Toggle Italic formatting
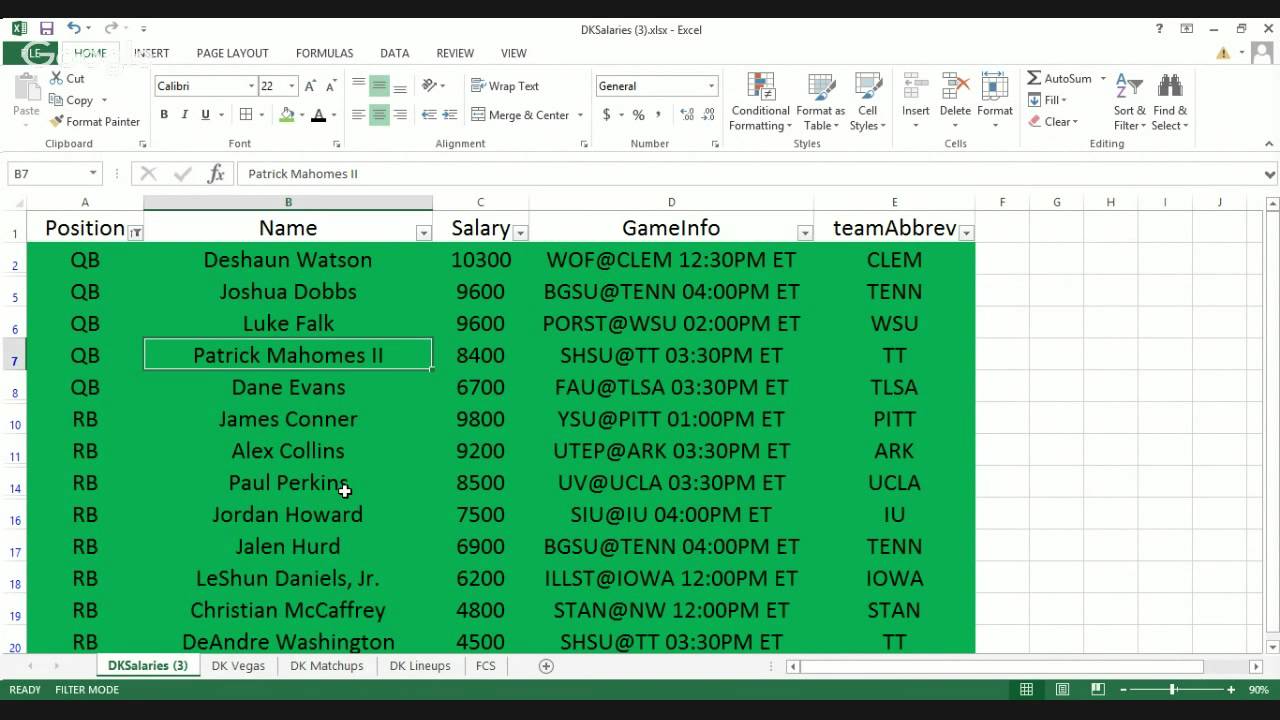 [x=185, y=115]
